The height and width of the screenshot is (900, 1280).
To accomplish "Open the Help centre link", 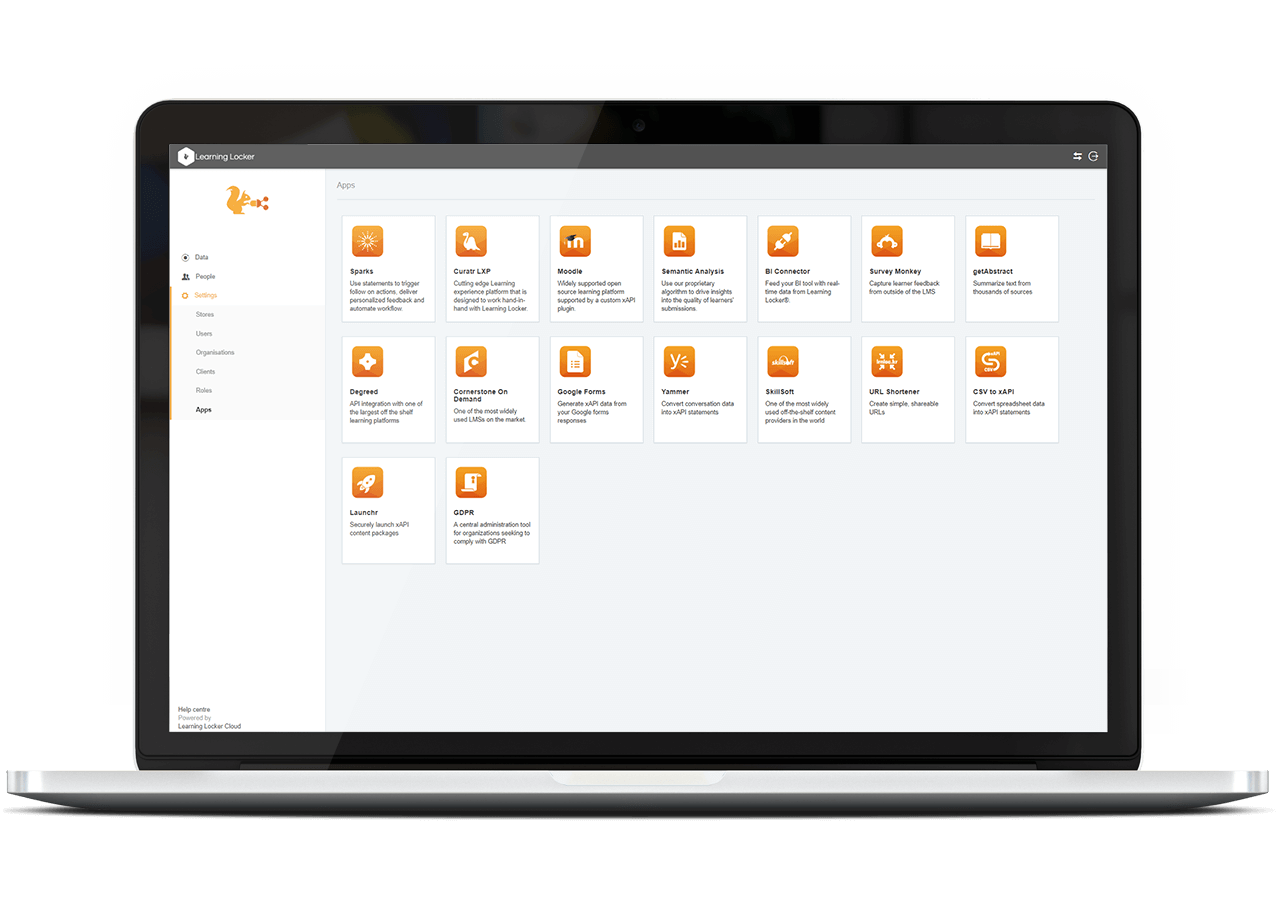I will 194,710.
